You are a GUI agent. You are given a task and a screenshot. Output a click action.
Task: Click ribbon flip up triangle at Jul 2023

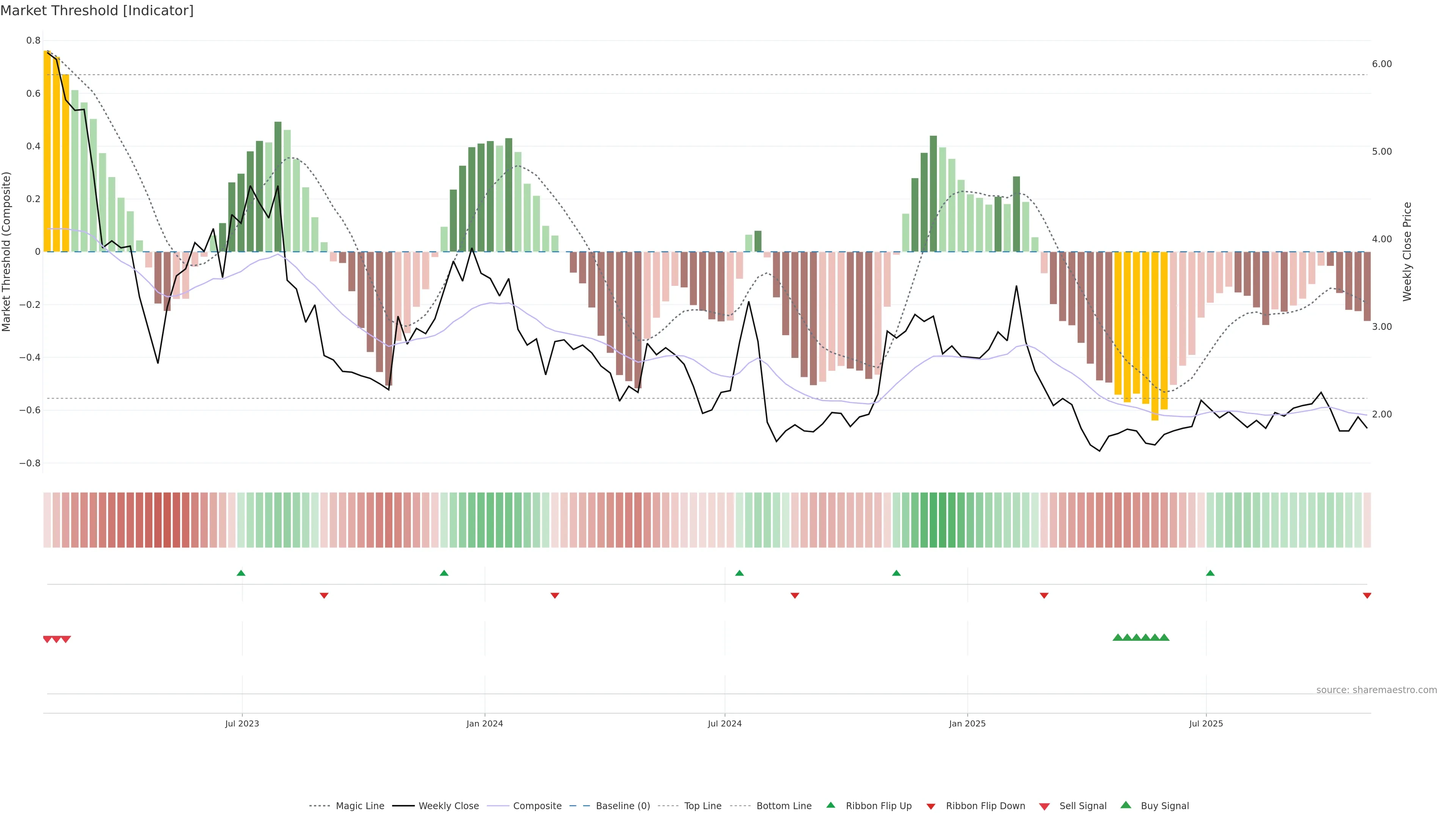click(x=241, y=573)
